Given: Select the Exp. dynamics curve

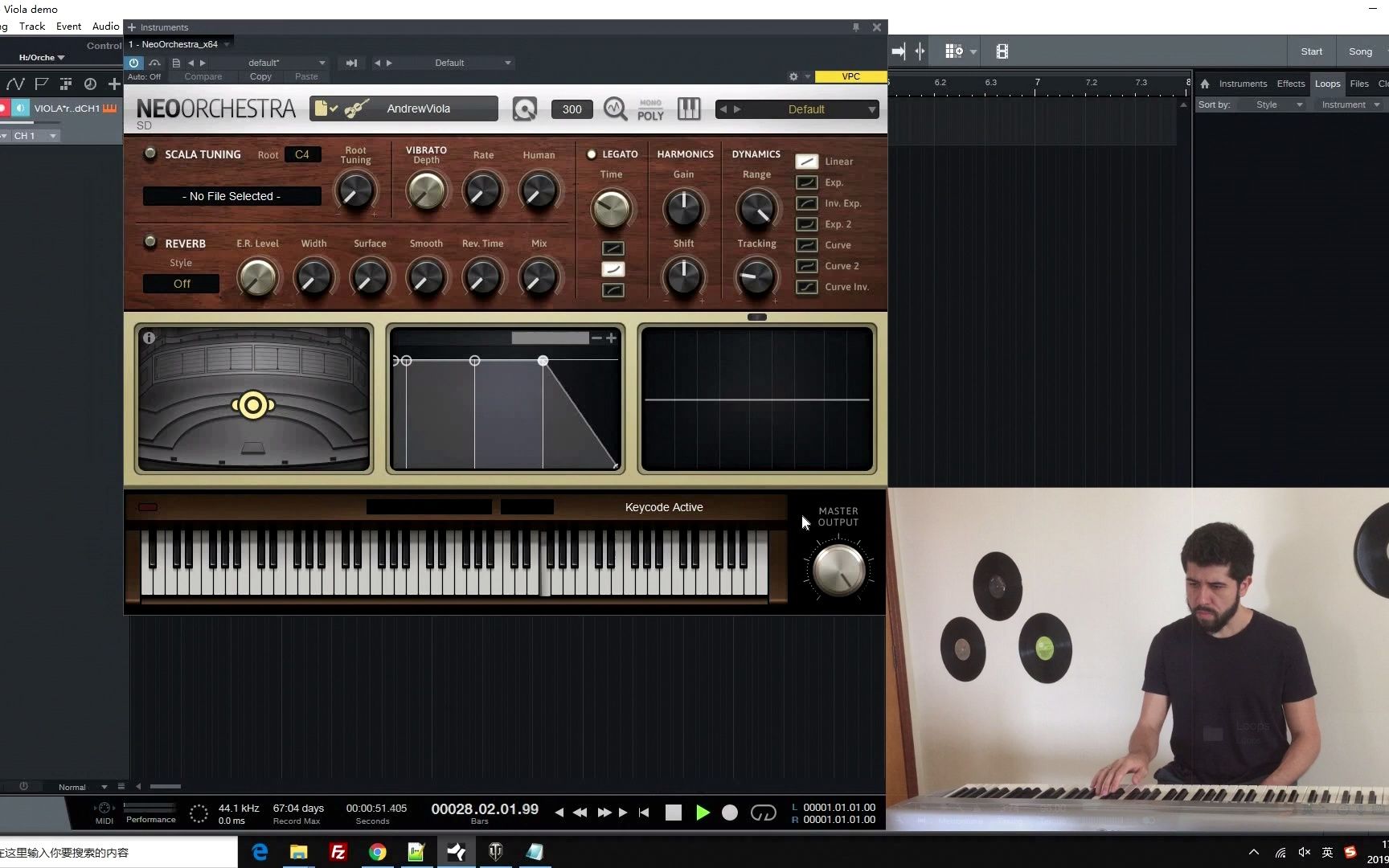Looking at the screenshot, I should pyautogui.click(x=806, y=182).
